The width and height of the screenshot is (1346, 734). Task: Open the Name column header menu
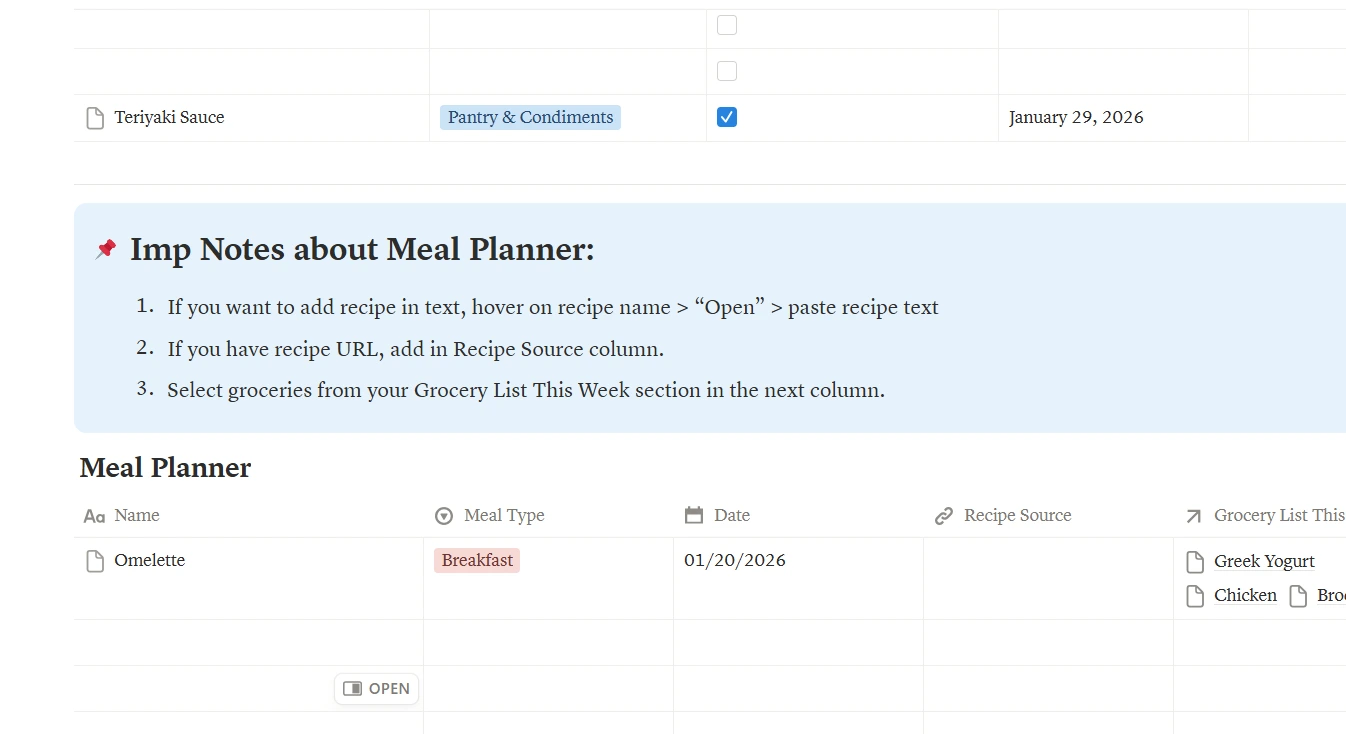[x=136, y=516]
